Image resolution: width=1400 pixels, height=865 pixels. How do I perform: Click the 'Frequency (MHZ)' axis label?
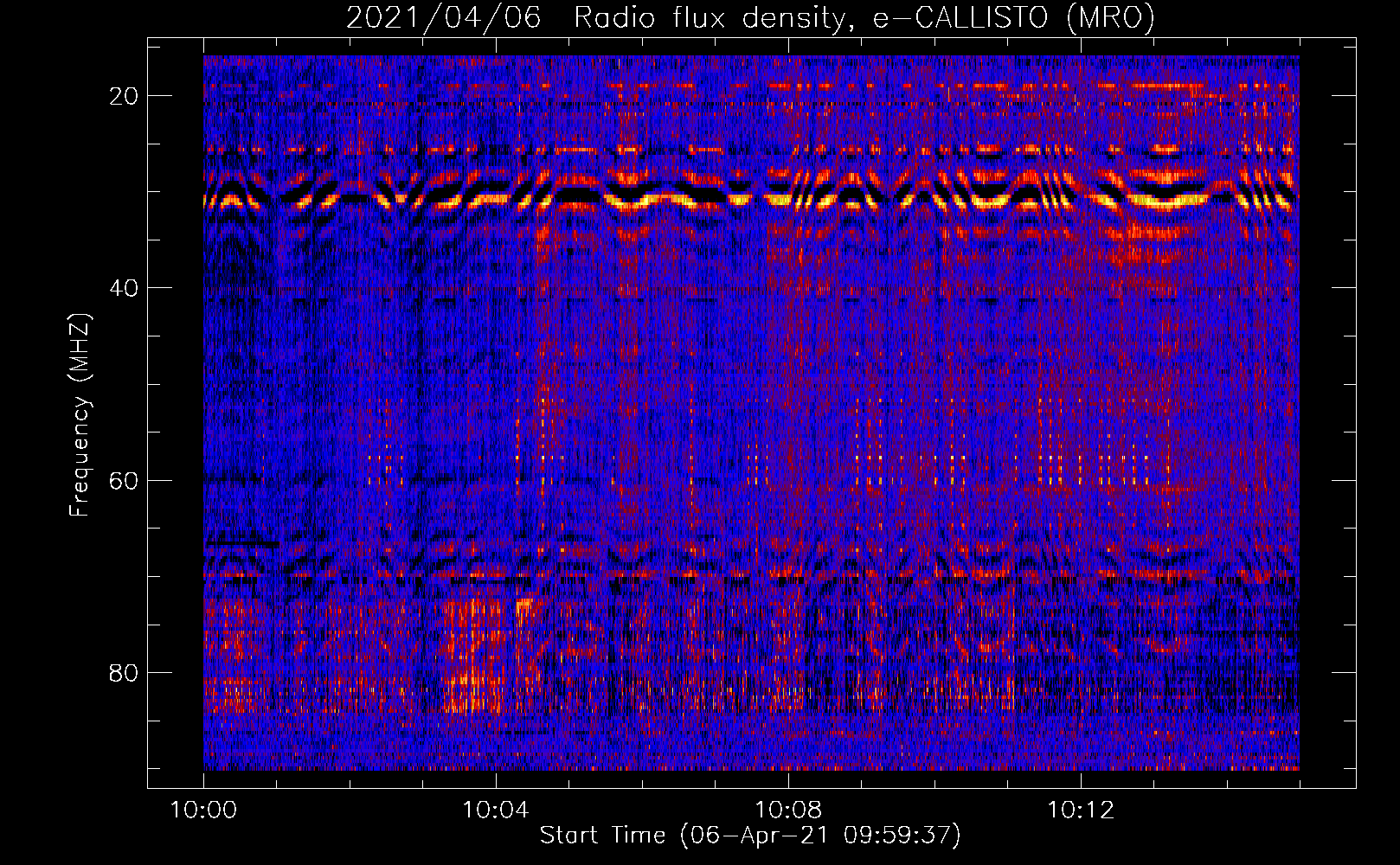click(80, 415)
